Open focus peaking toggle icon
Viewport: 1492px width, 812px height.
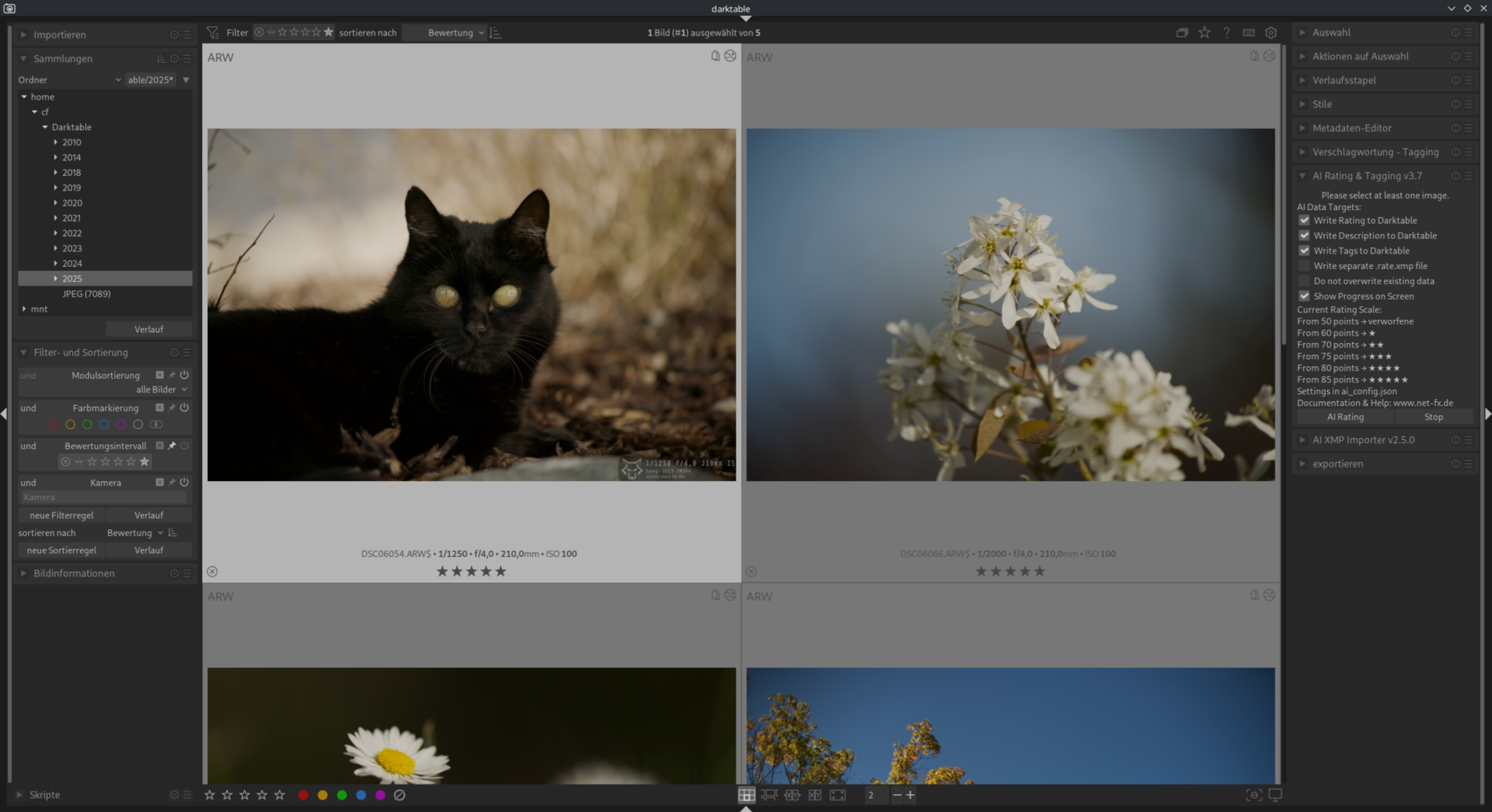coord(1254,795)
